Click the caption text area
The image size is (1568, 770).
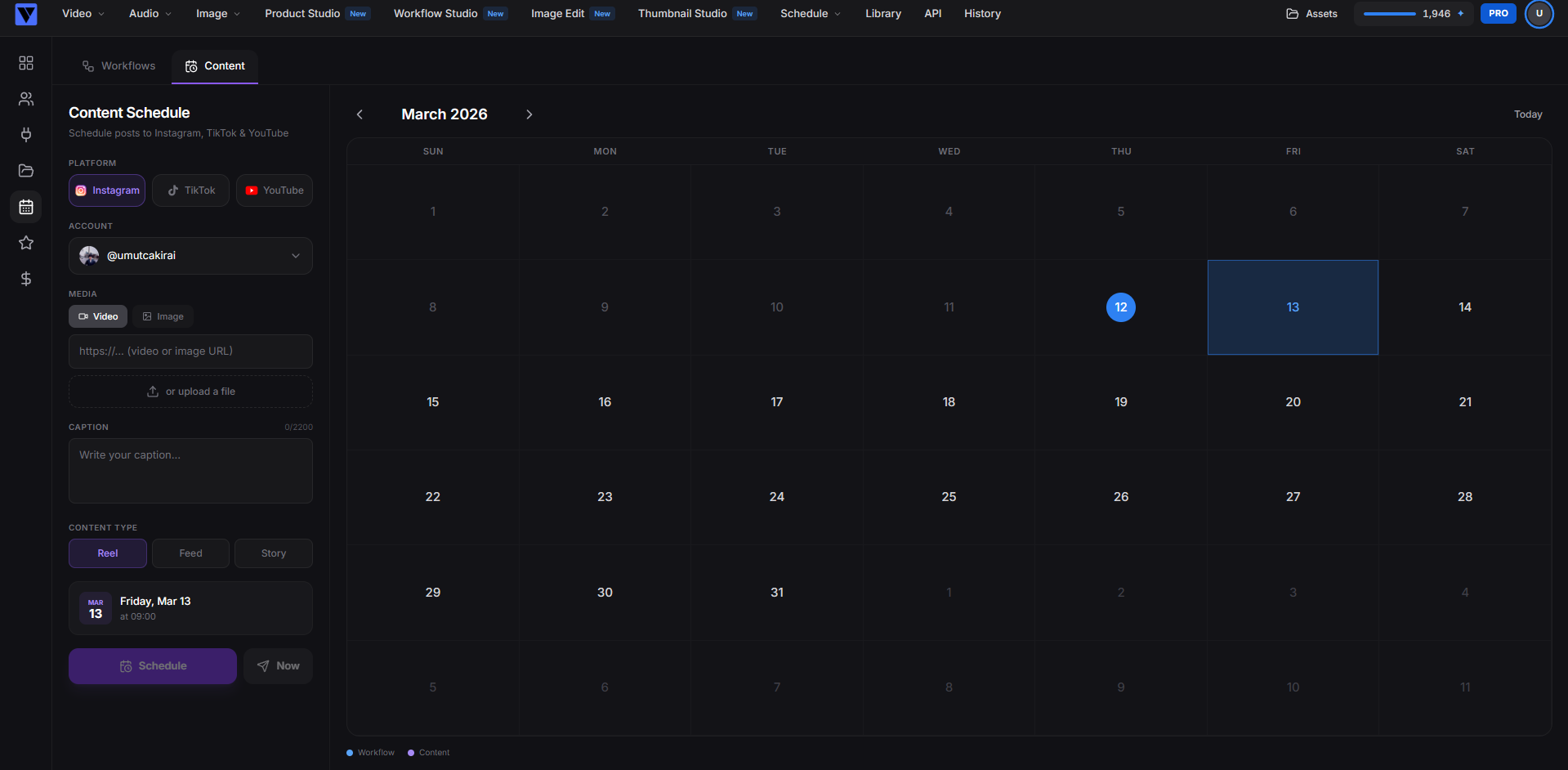(x=190, y=471)
